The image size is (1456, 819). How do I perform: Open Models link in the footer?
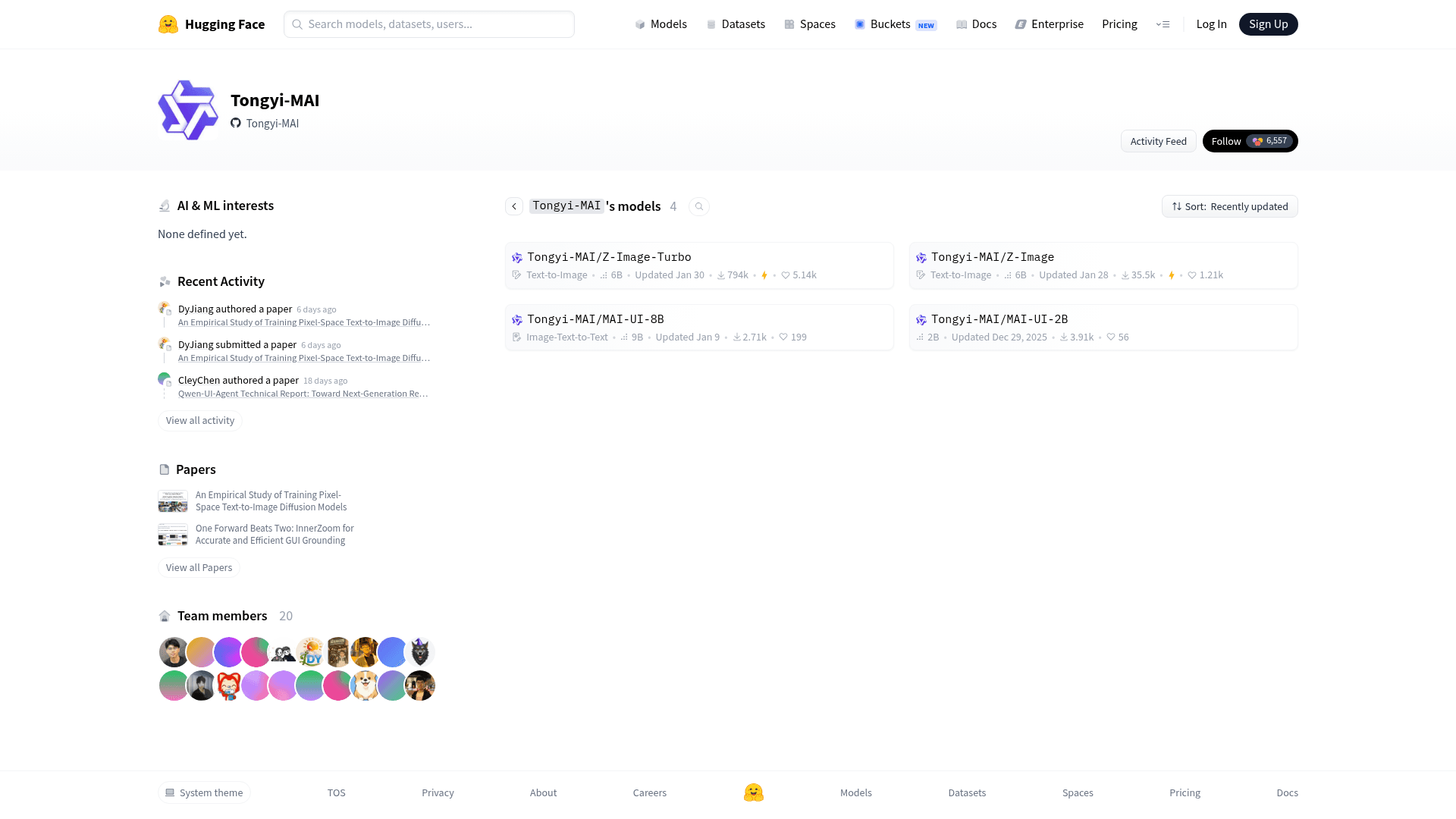click(x=856, y=792)
